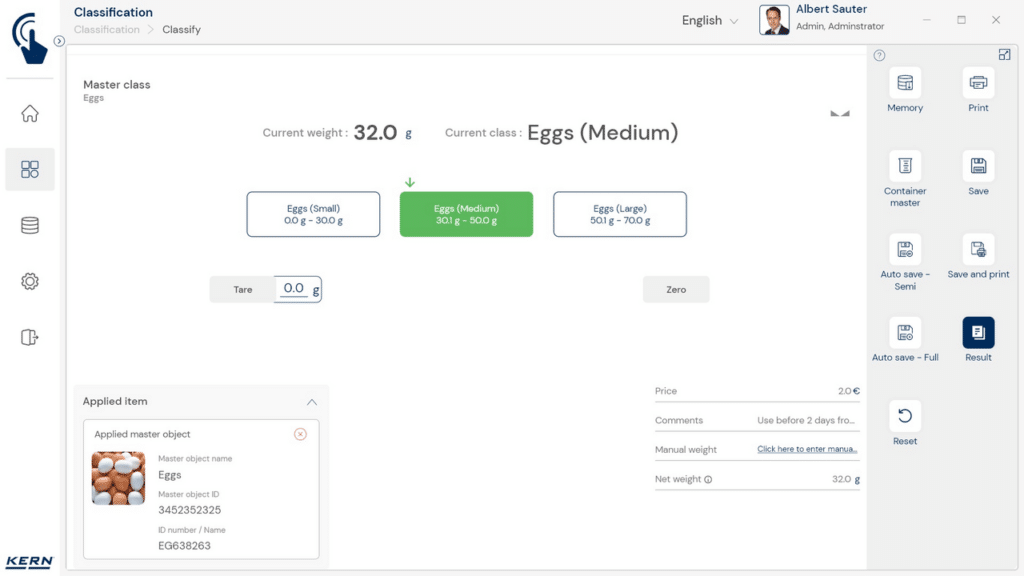Viewport: 1024px width, 576px height.
Task: Remove the applied master object
Action: point(300,434)
